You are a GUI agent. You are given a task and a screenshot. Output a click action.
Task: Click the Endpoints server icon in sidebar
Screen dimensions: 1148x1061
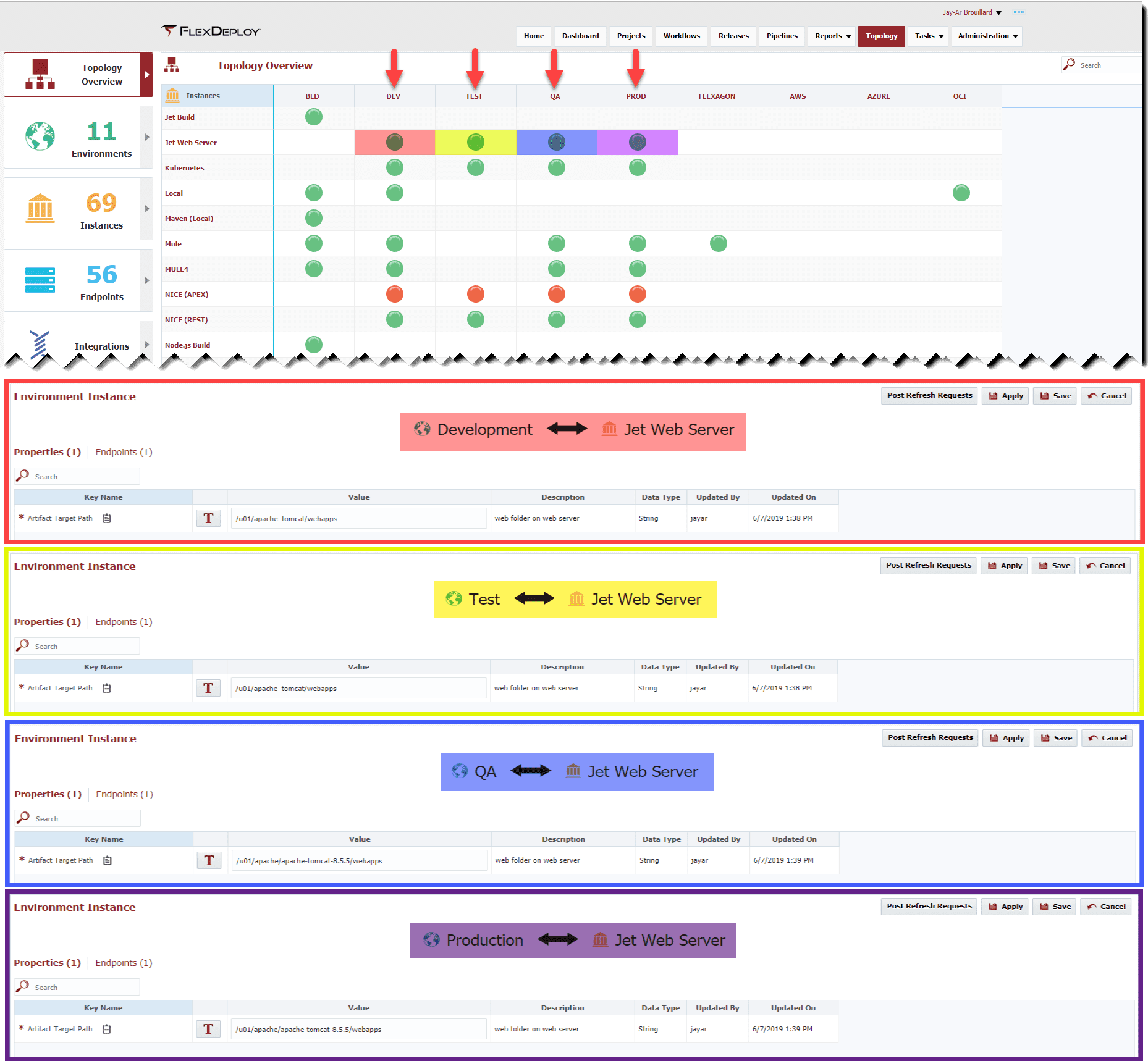[x=40, y=280]
